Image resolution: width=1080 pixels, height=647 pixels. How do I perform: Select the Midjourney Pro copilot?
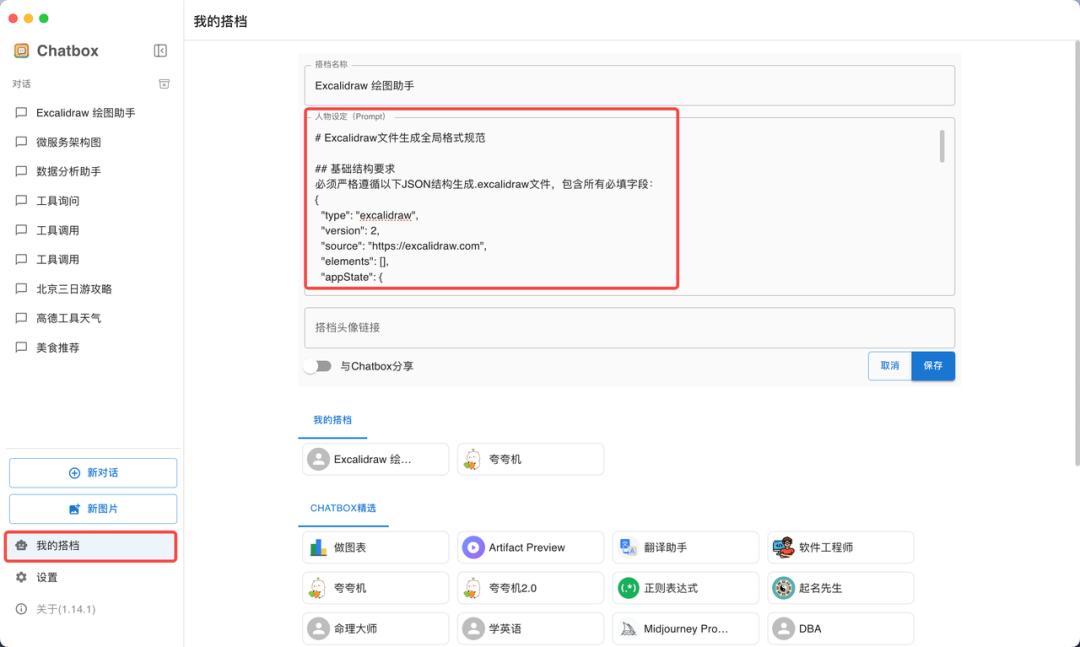[x=685, y=628]
